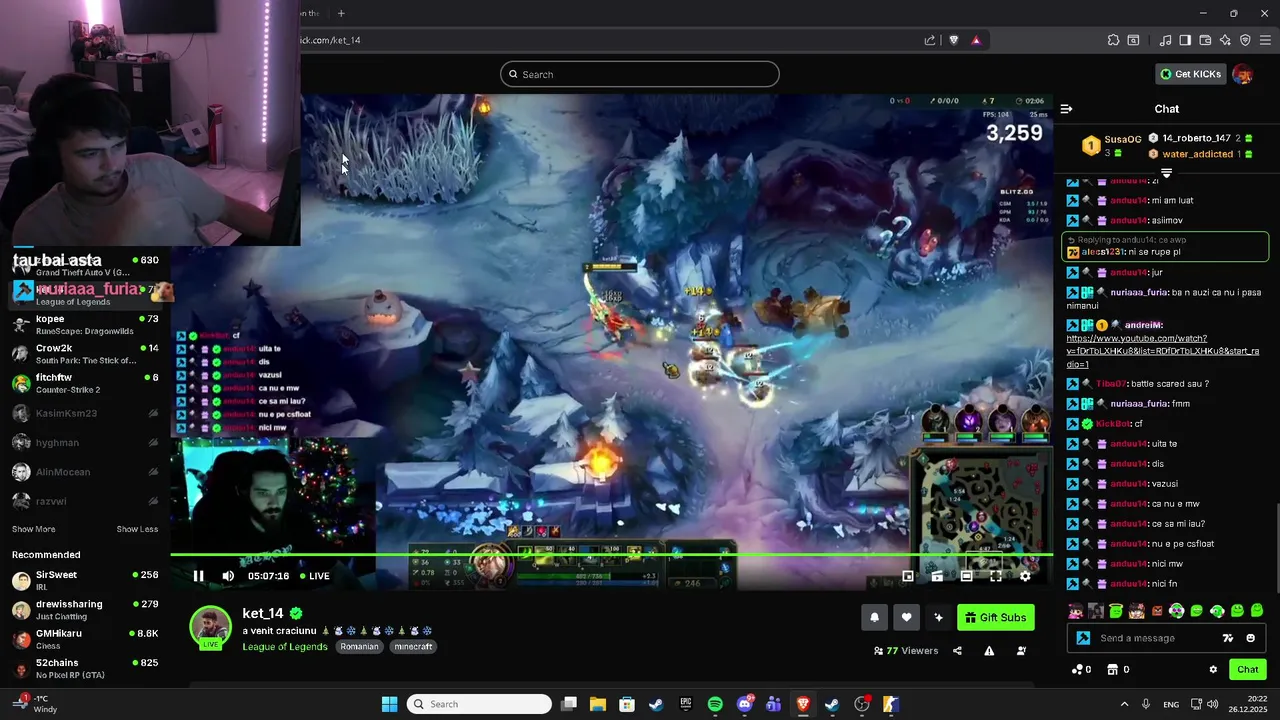Open Brave Rewards triangle icon

pos(976,40)
